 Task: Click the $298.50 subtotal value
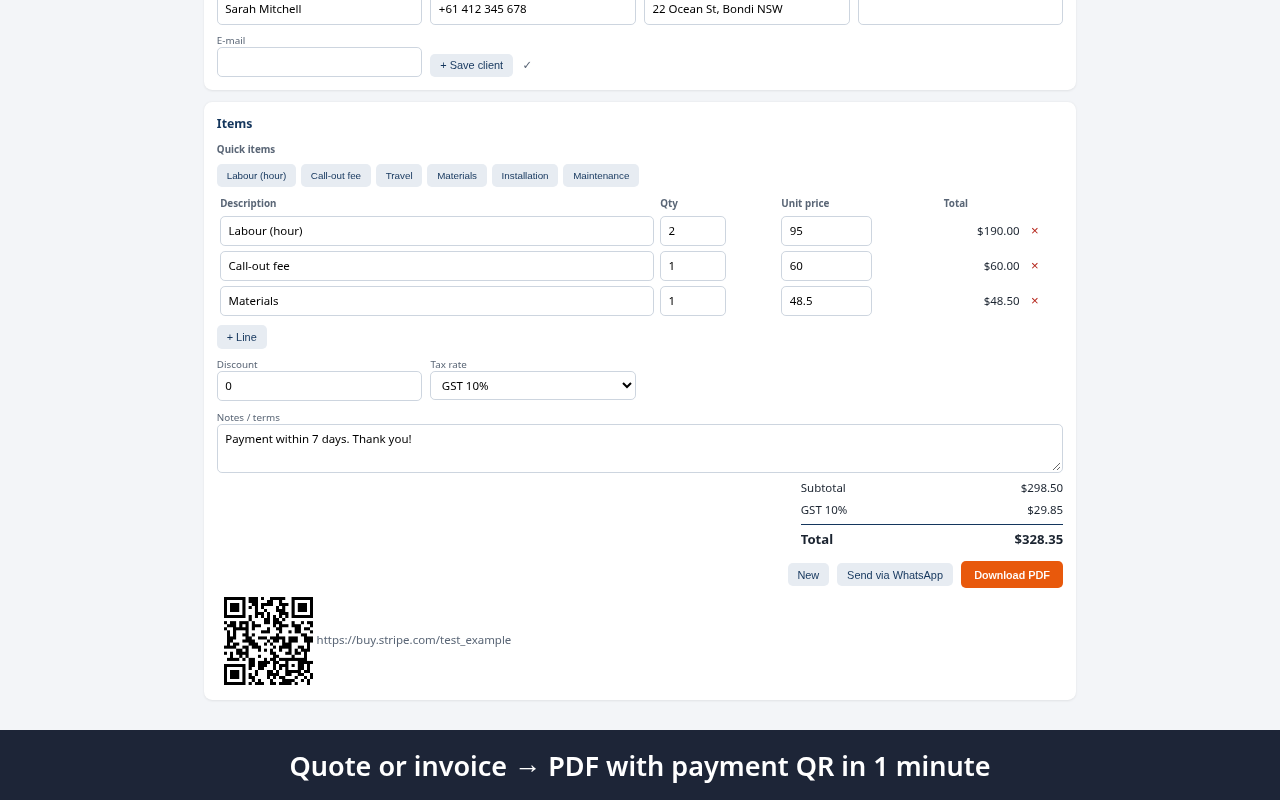[1042, 488]
